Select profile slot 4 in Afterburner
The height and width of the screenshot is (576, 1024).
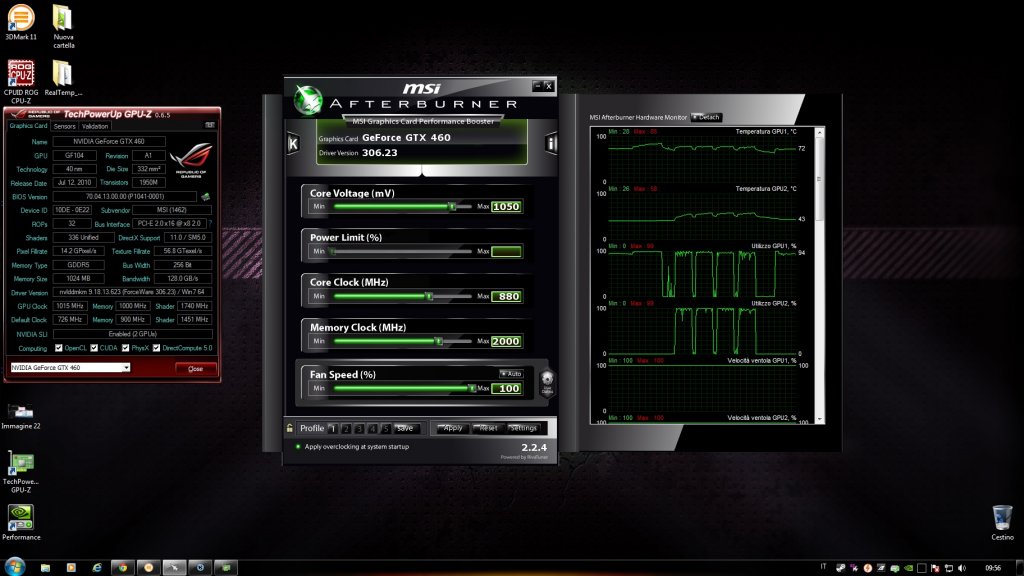[372, 428]
